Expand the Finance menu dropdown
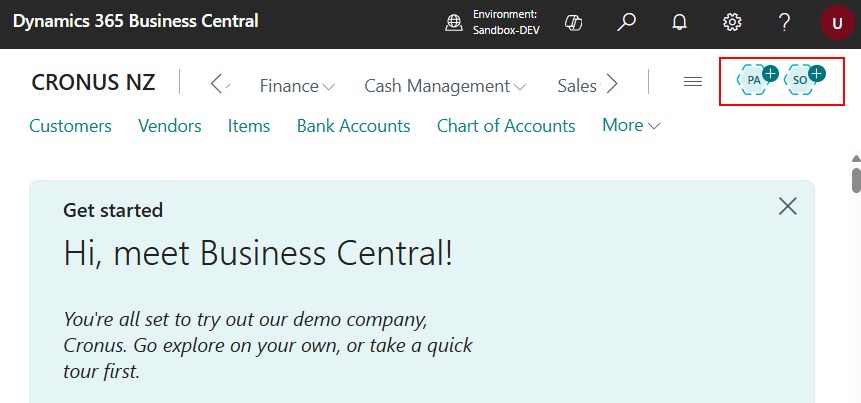This screenshot has height=403, width=861. click(297, 86)
